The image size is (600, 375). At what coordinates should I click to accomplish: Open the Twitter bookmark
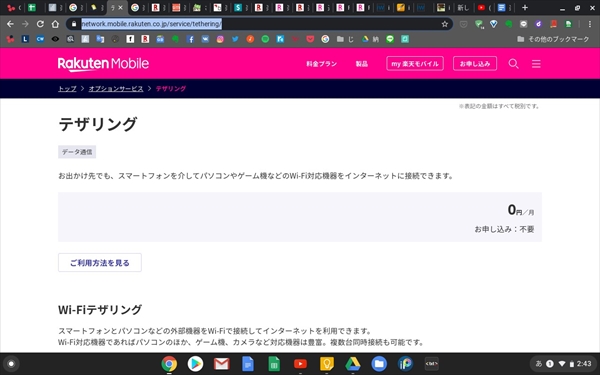pyautogui.click(x=235, y=39)
